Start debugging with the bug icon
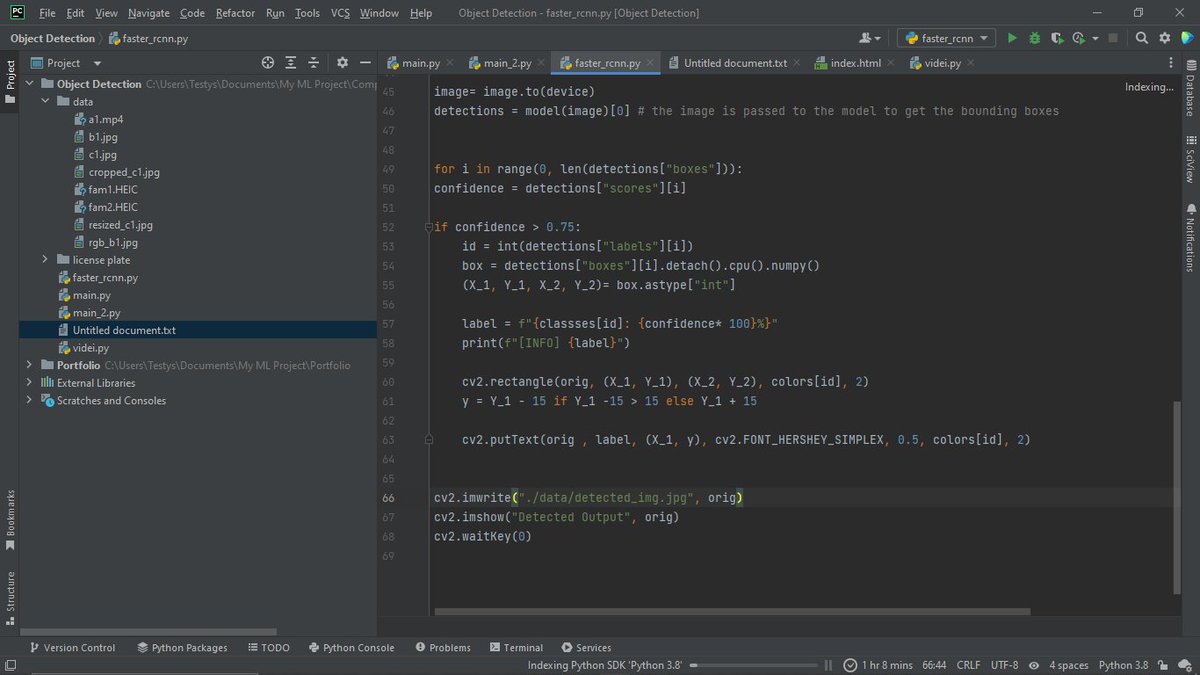 click(1034, 37)
